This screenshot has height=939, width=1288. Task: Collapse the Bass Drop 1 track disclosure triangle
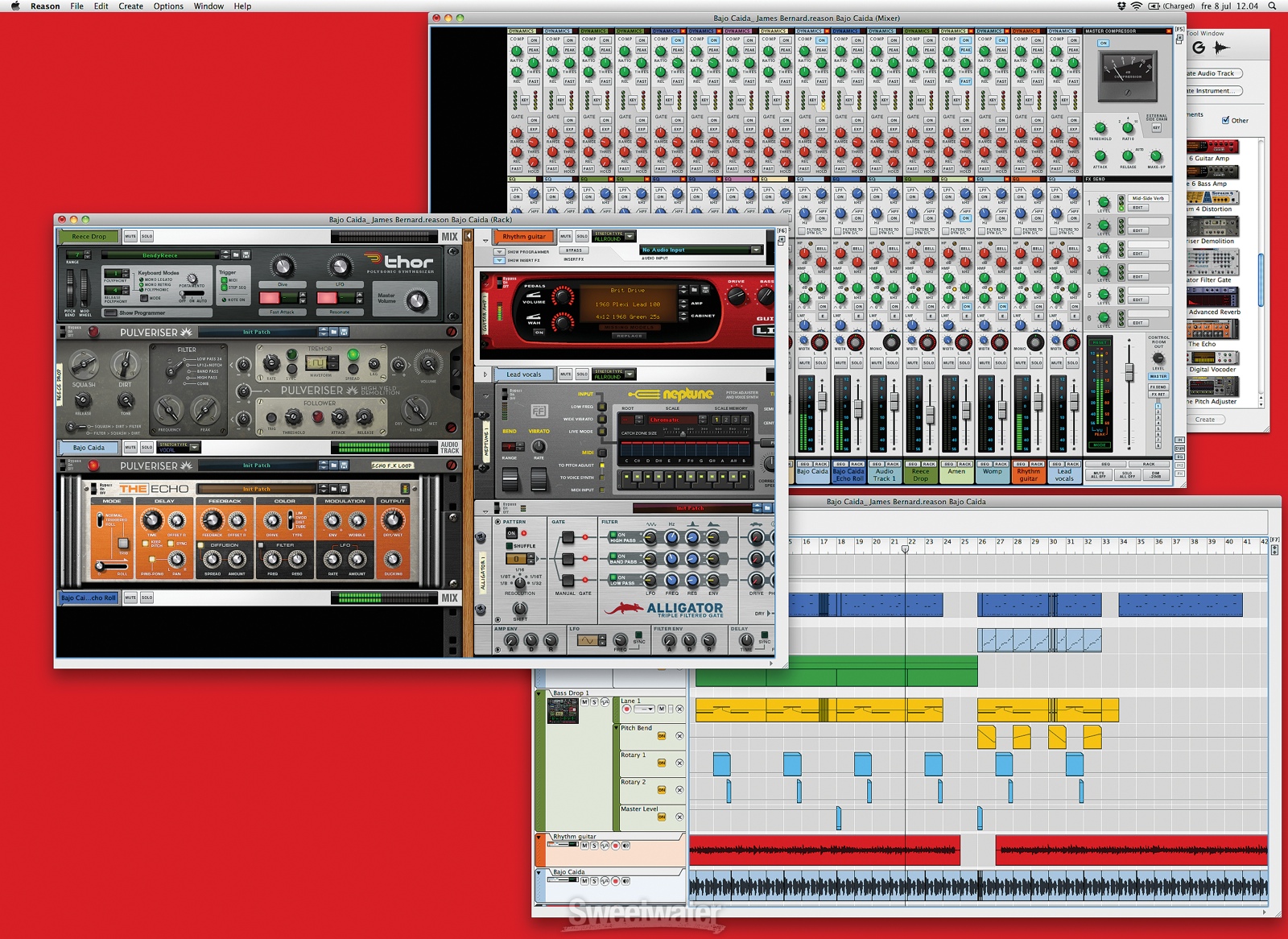(539, 693)
